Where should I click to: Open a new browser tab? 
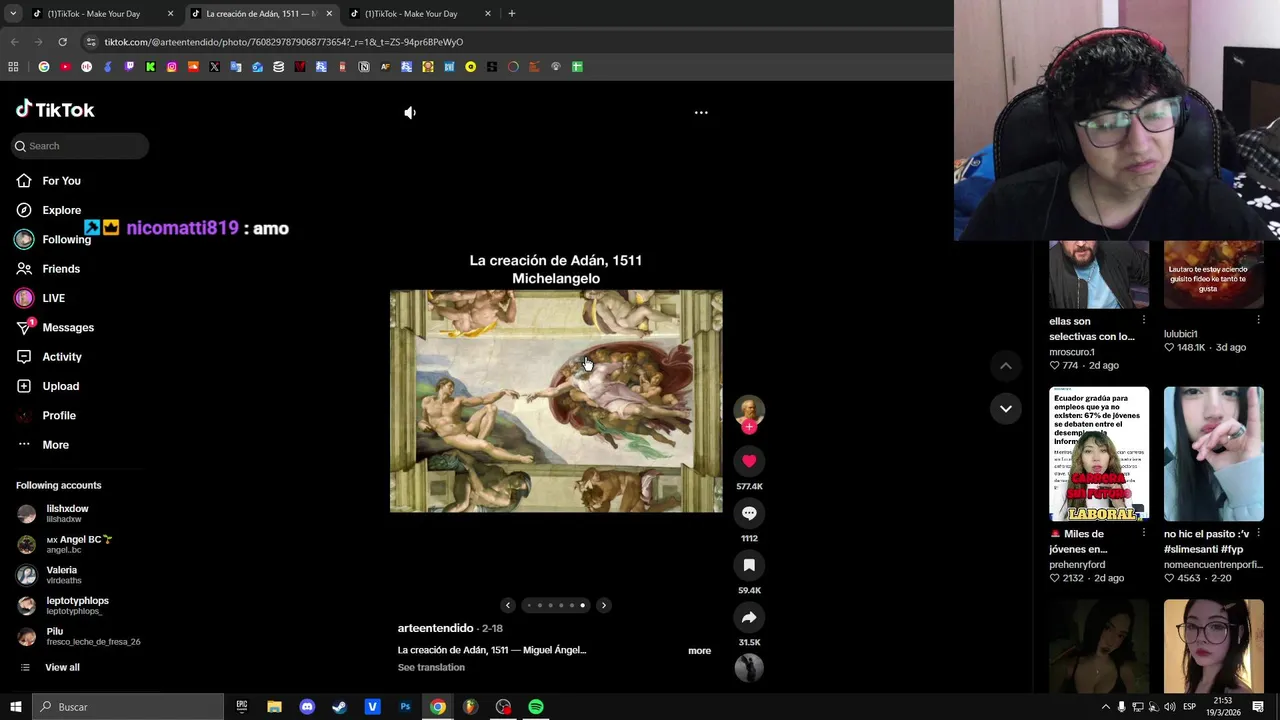[511, 14]
